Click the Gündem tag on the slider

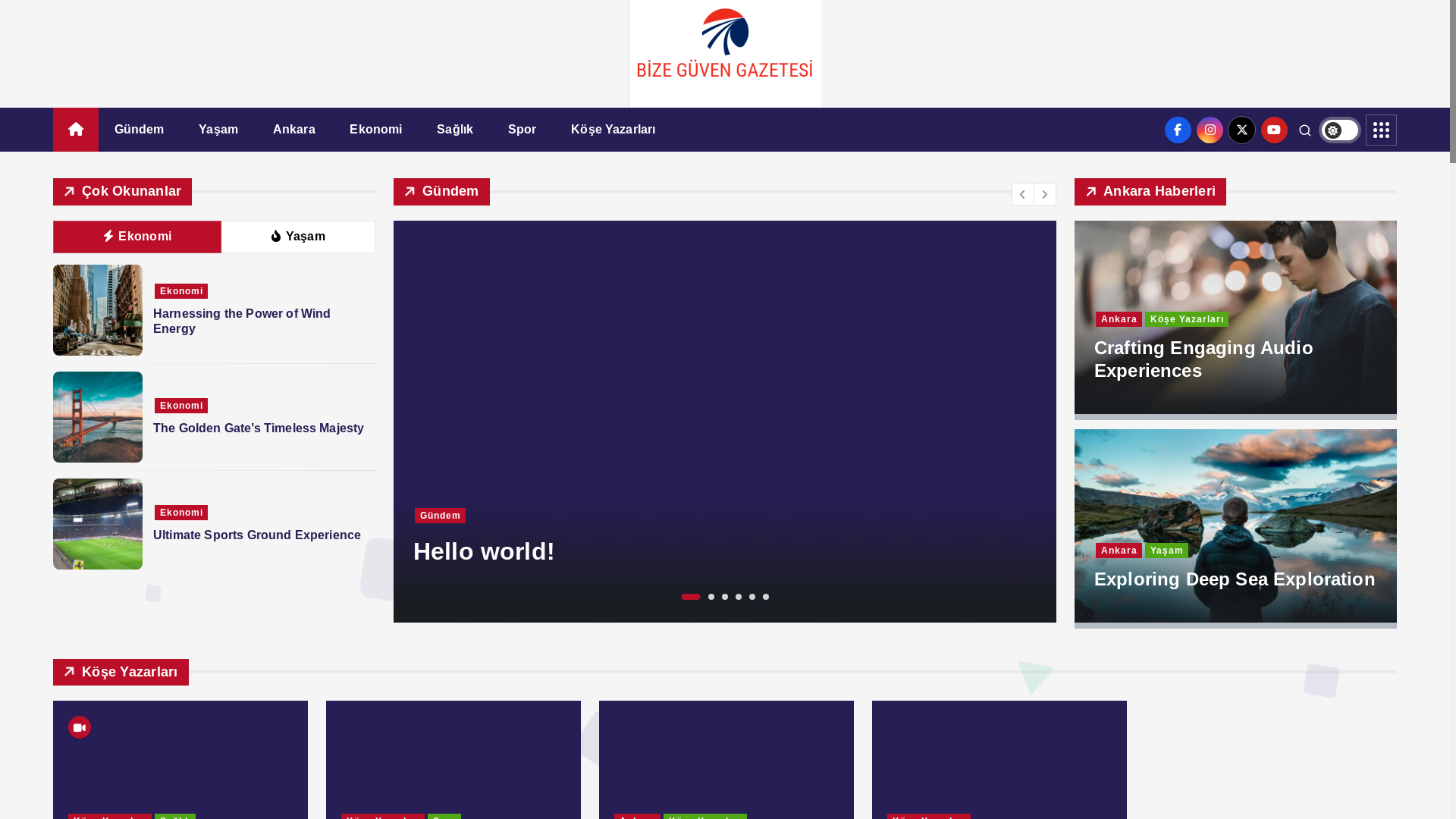coord(440,516)
